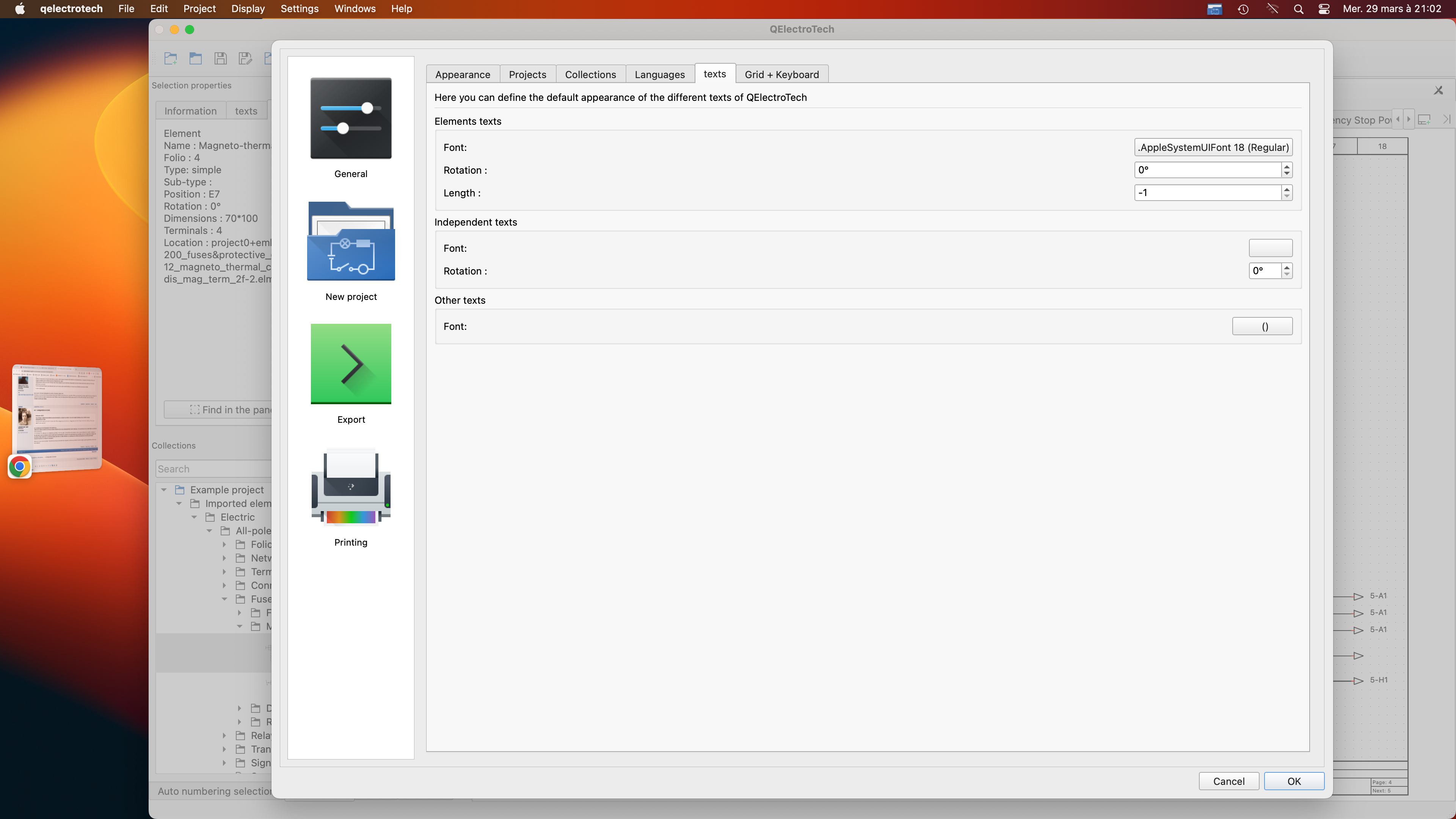
Task: Confirm the settings with the OK button
Action: (1294, 781)
